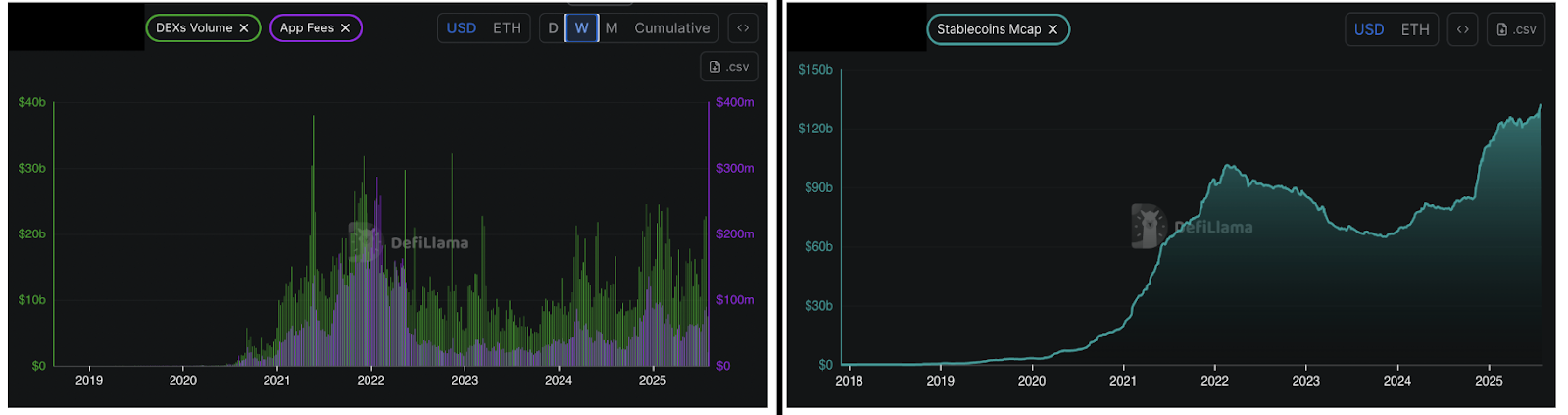Image resolution: width=1568 pixels, height=415 pixels.
Task: Click the DEXs Volume metric chip
Action: pyautogui.click(x=194, y=28)
